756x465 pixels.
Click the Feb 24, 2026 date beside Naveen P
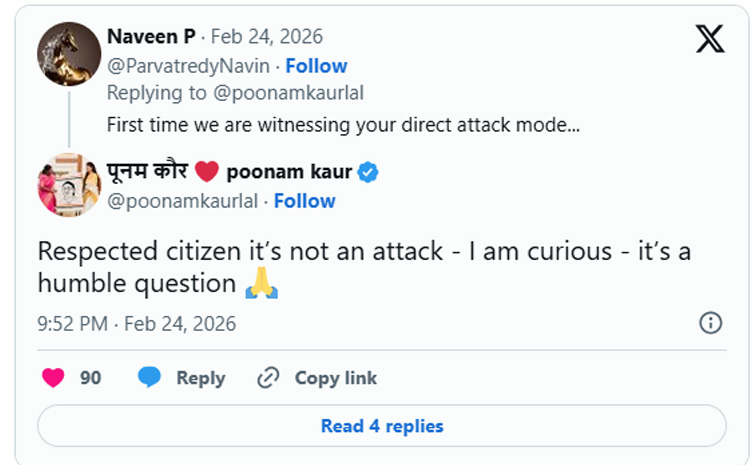pyautogui.click(x=266, y=37)
